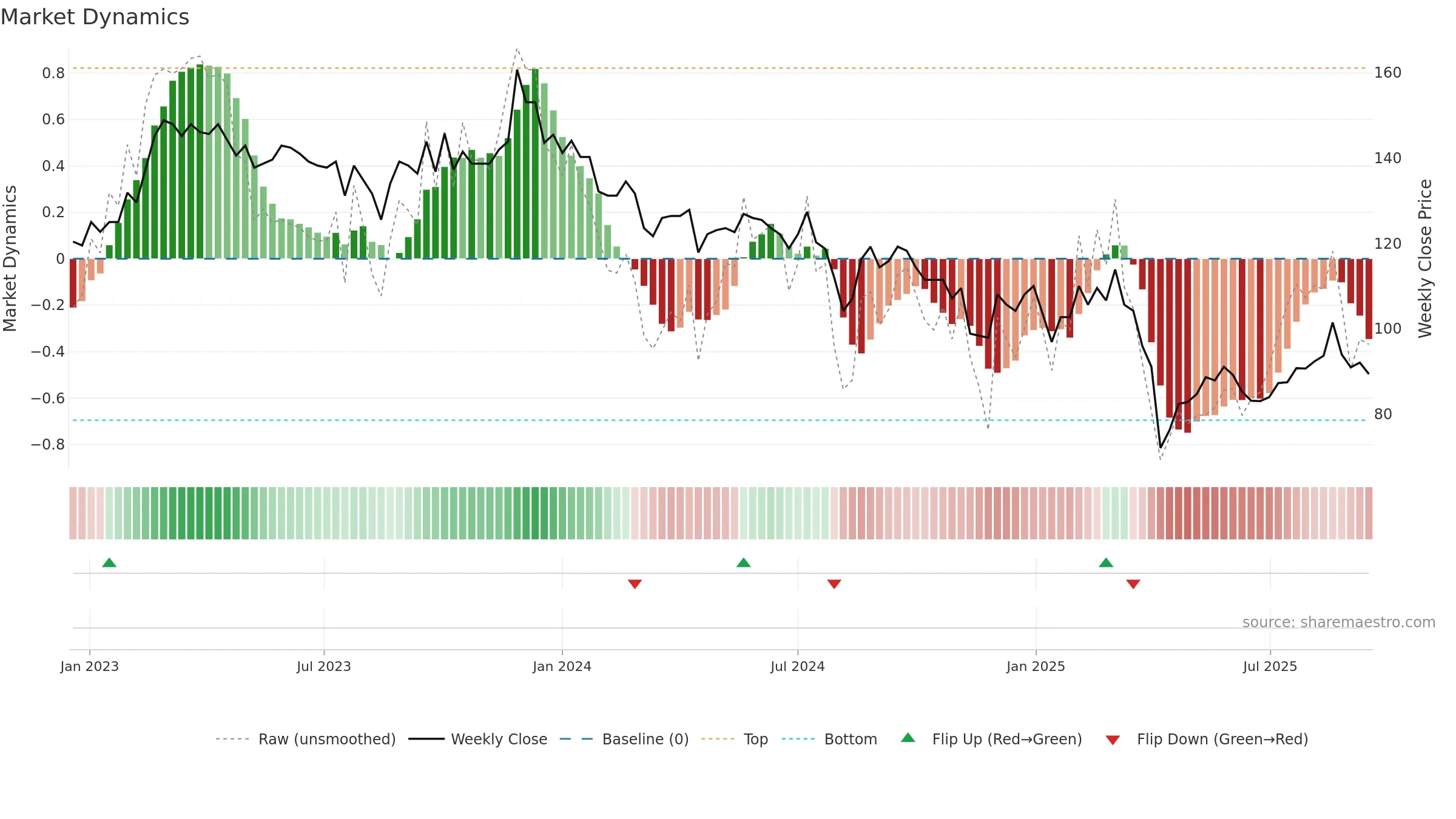The image size is (1456, 819).
Task: Click the red legend triangle icon
Action: (1113, 740)
